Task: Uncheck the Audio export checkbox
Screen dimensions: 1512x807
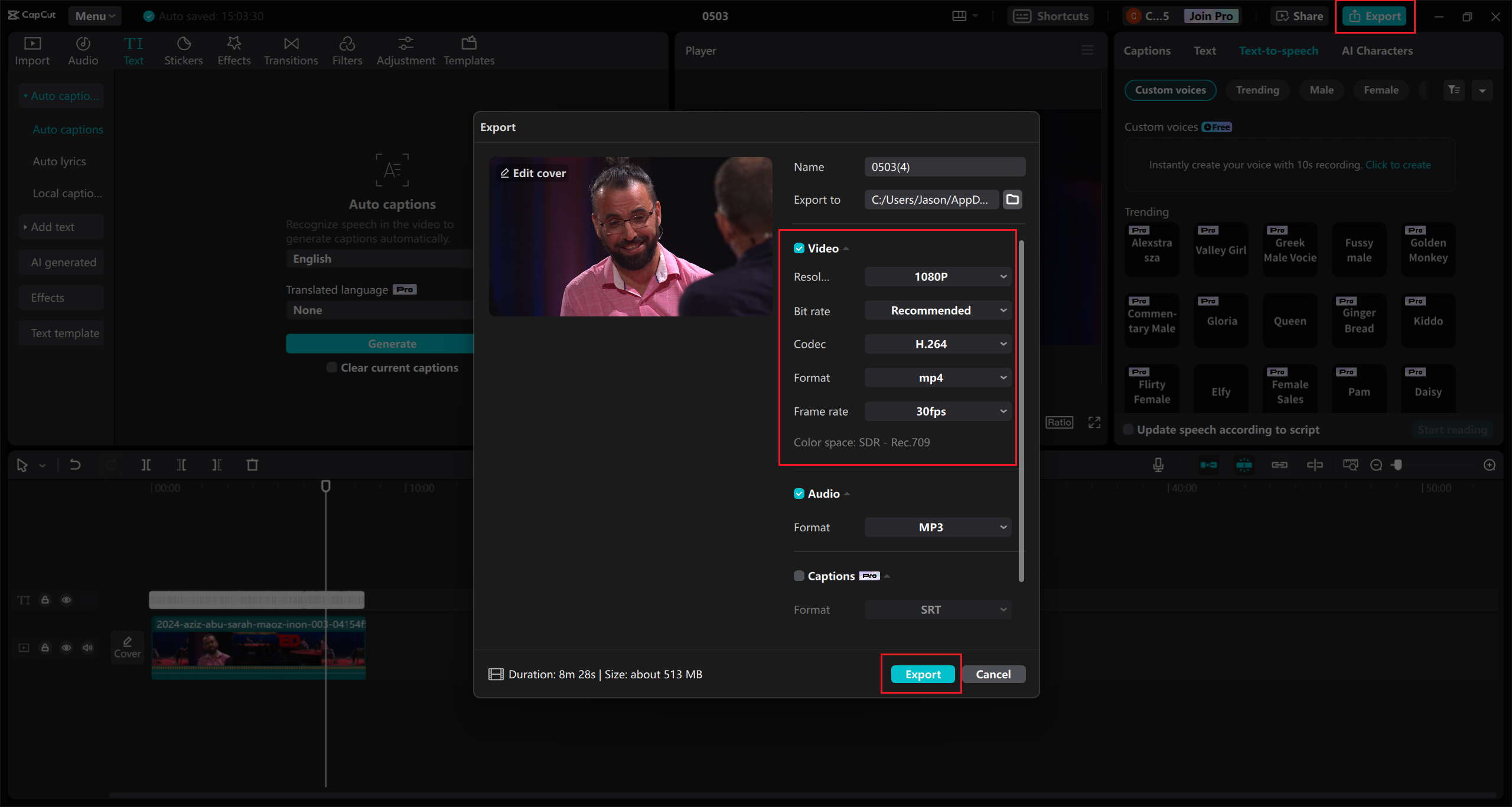Action: (799, 494)
